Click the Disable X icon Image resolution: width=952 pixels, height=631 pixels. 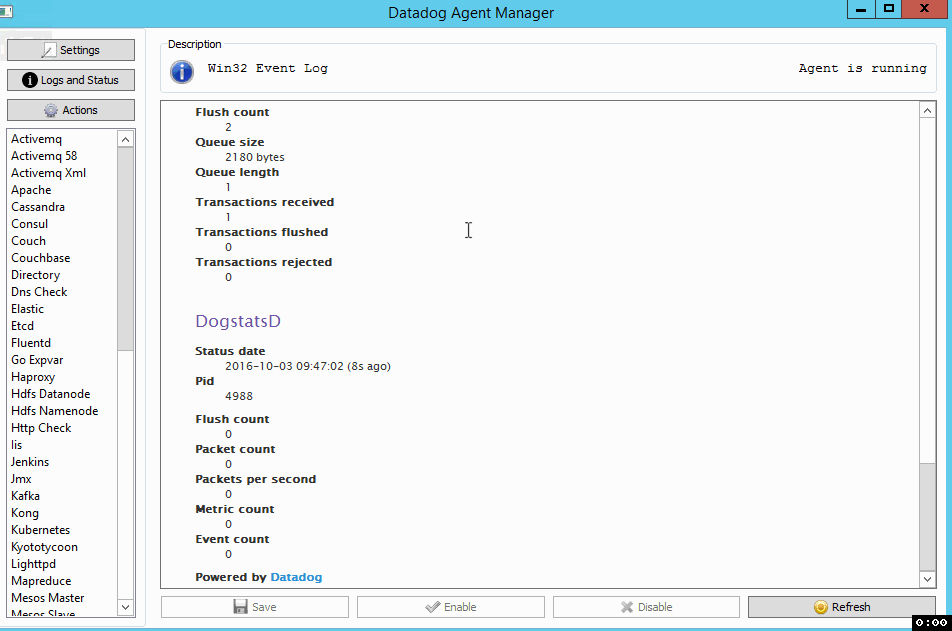[x=629, y=606]
